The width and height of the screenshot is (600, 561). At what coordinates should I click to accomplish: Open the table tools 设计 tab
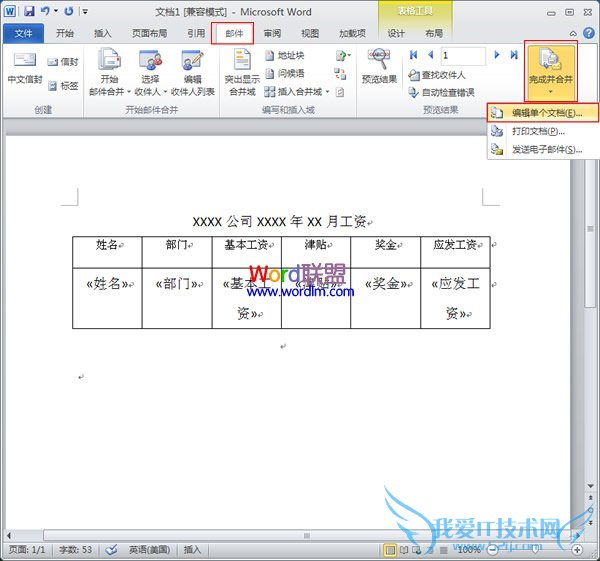pos(396,34)
